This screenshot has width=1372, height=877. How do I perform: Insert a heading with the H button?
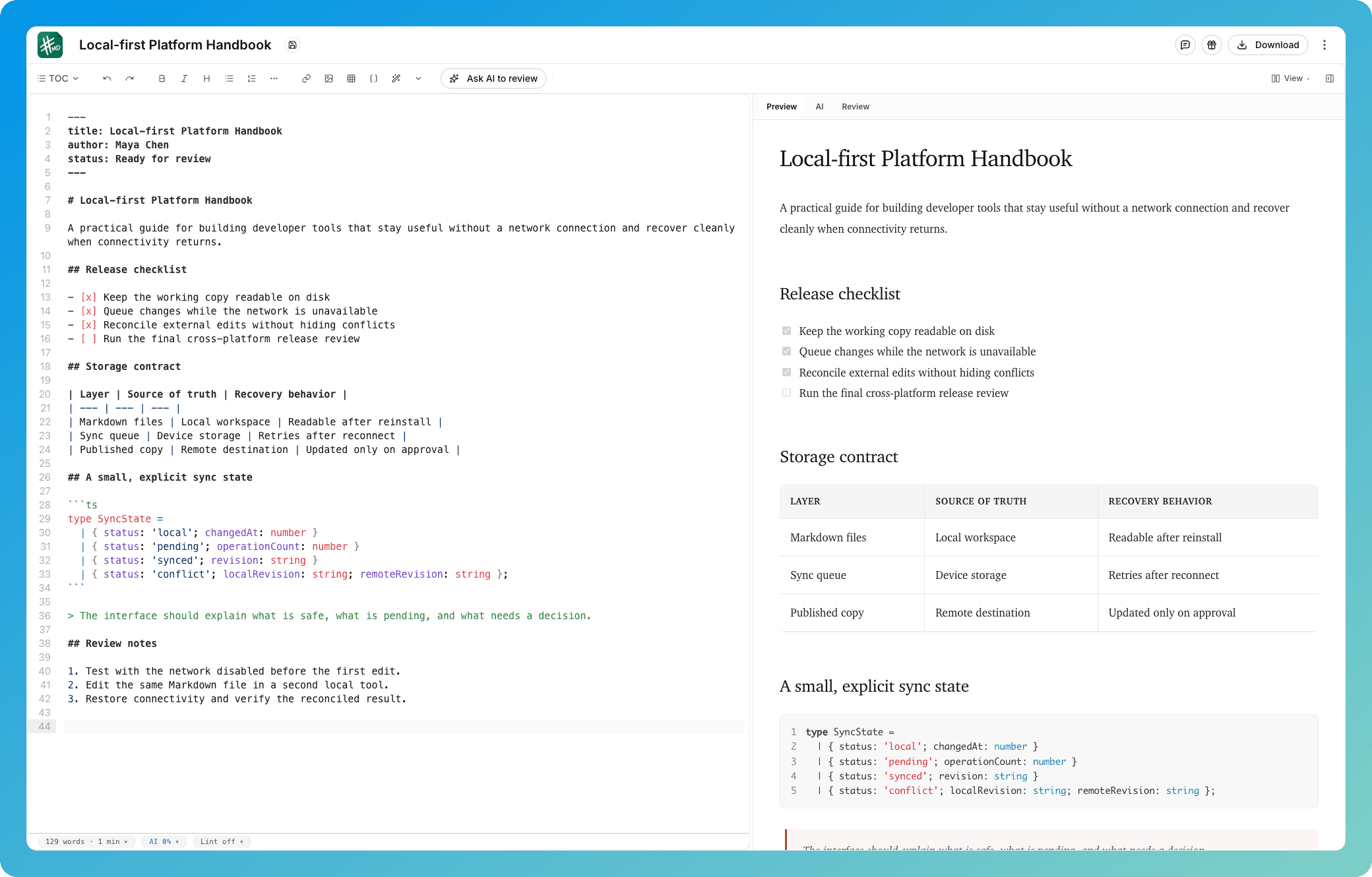(206, 78)
